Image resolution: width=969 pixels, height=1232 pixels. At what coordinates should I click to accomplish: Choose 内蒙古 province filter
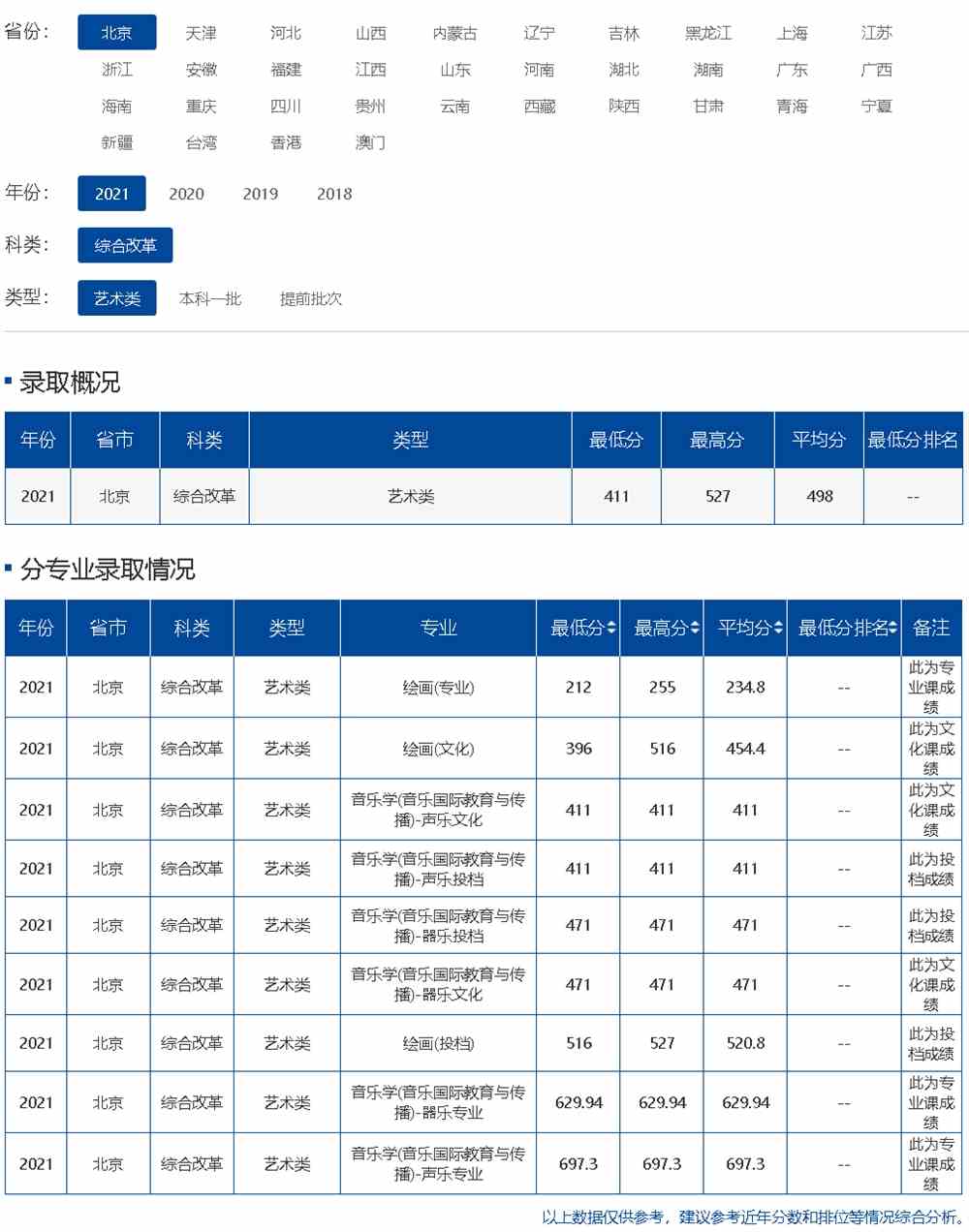pyautogui.click(x=454, y=33)
